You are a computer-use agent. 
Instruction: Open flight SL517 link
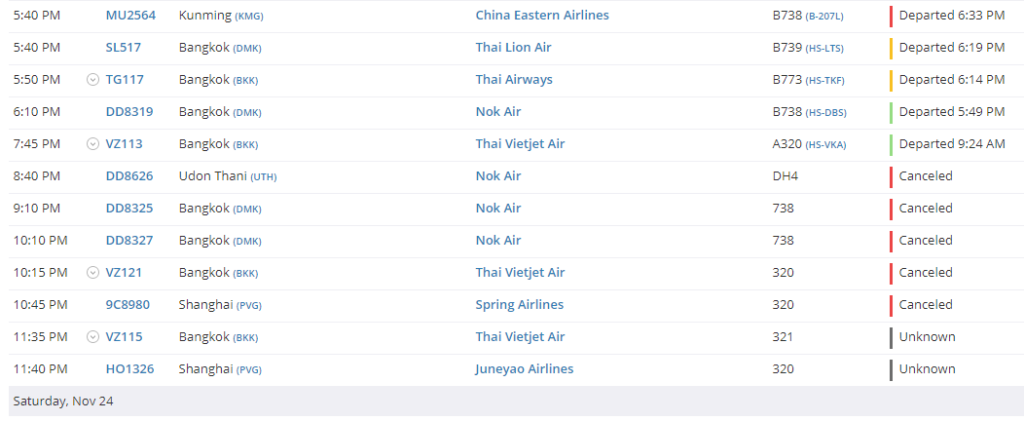click(123, 47)
